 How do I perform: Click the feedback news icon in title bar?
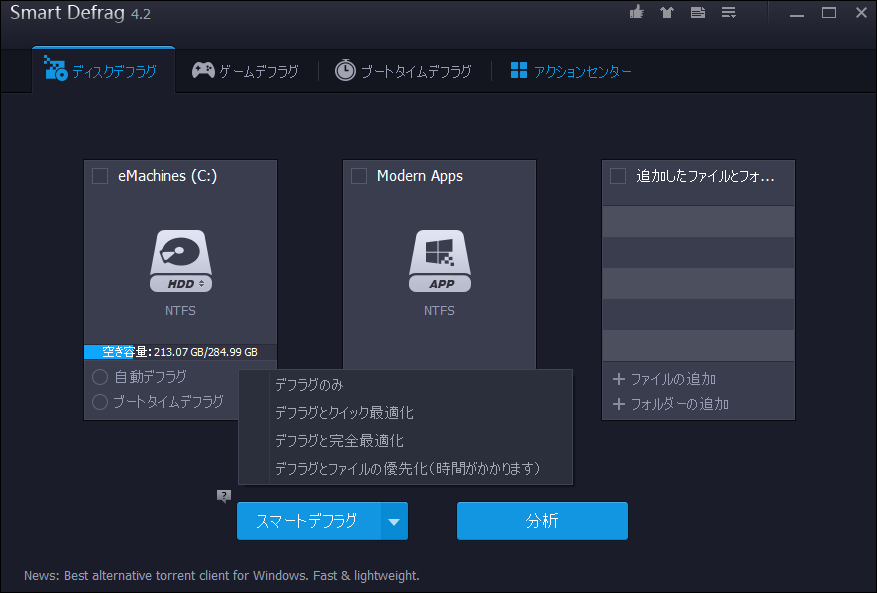tap(697, 12)
